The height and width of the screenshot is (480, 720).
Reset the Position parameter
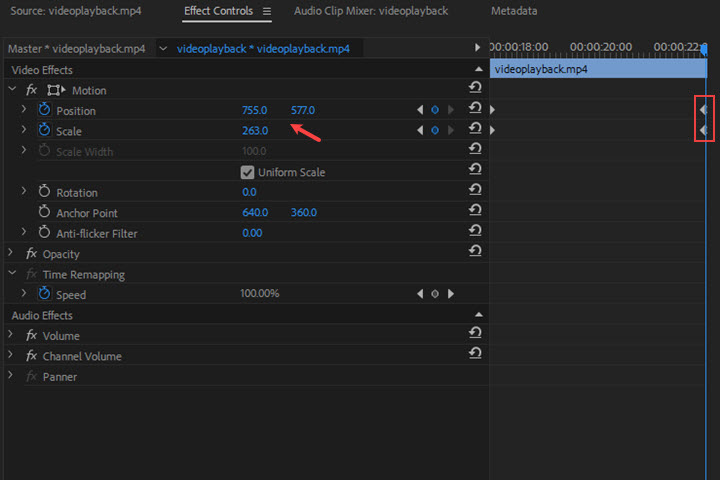475,107
